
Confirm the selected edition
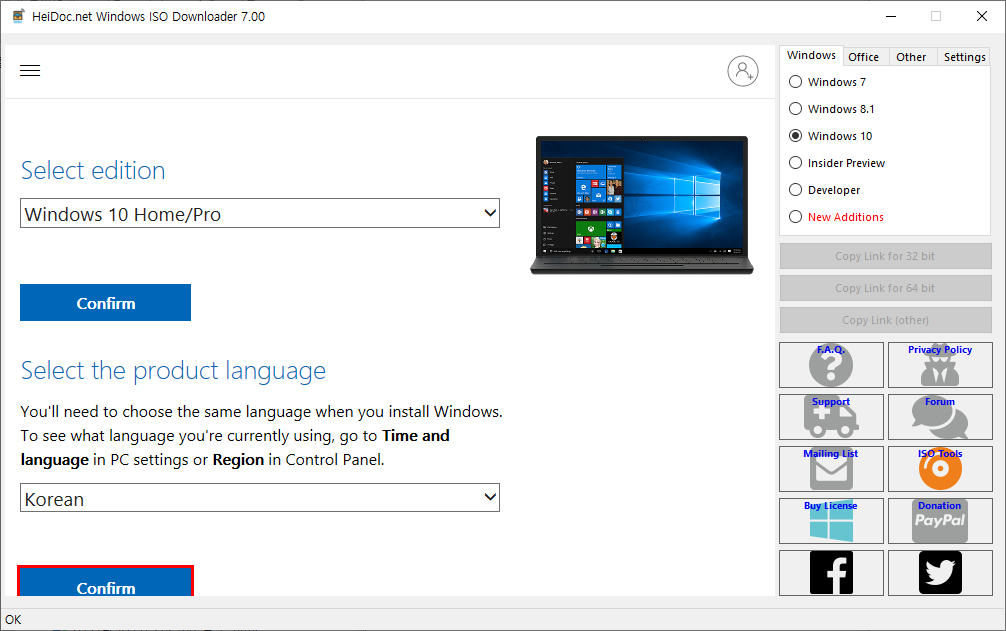coord(105,303)
